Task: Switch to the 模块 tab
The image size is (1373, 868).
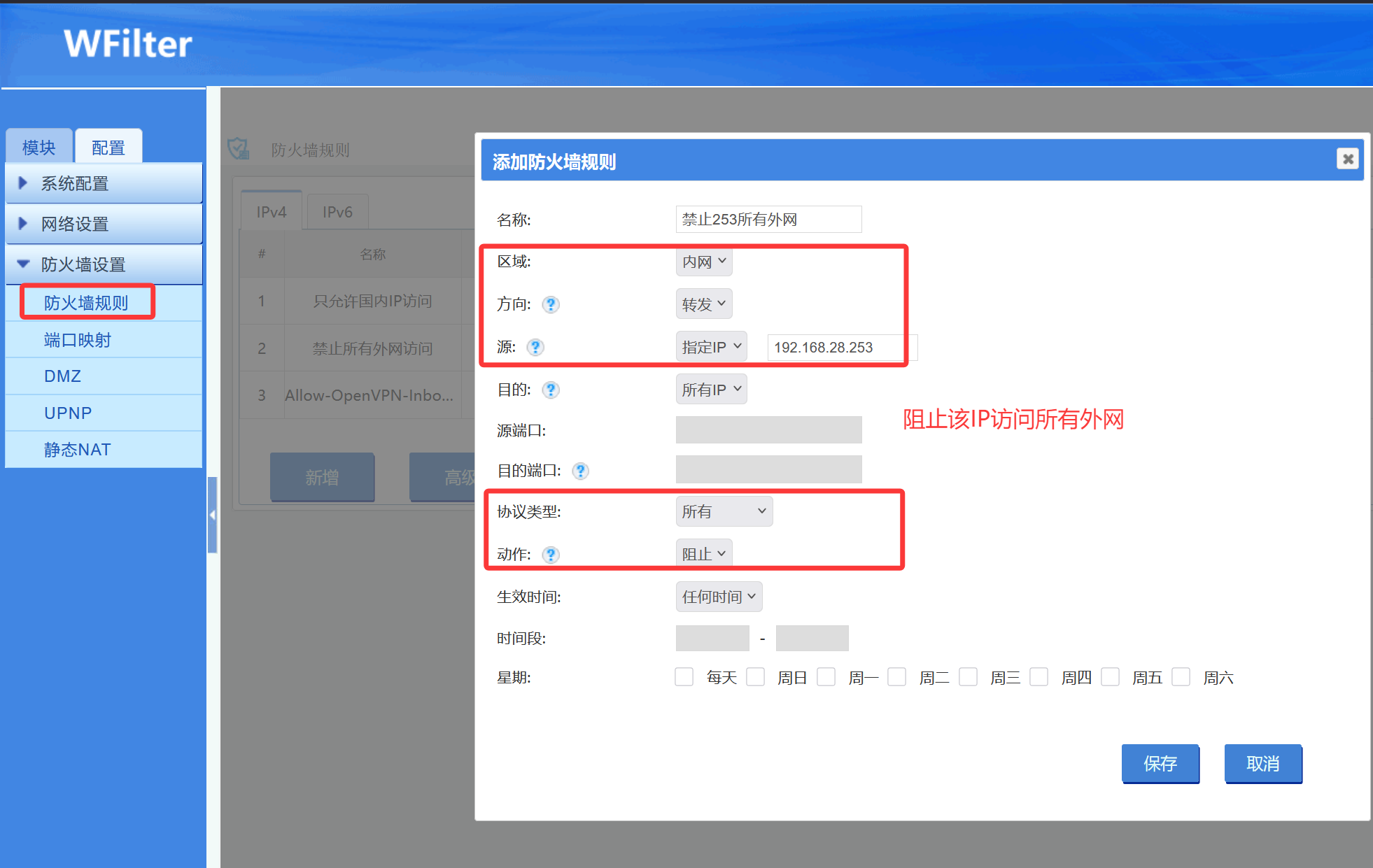Action: click(x=39, y=148)
